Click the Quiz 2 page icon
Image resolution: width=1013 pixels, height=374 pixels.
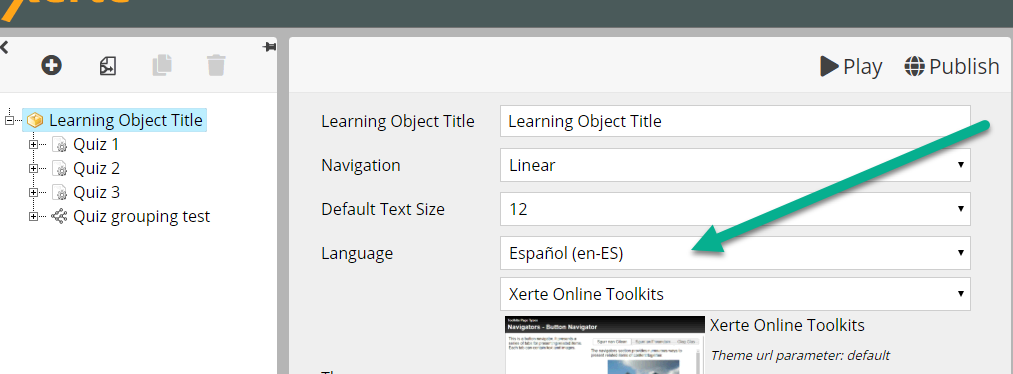pos(59,169)
